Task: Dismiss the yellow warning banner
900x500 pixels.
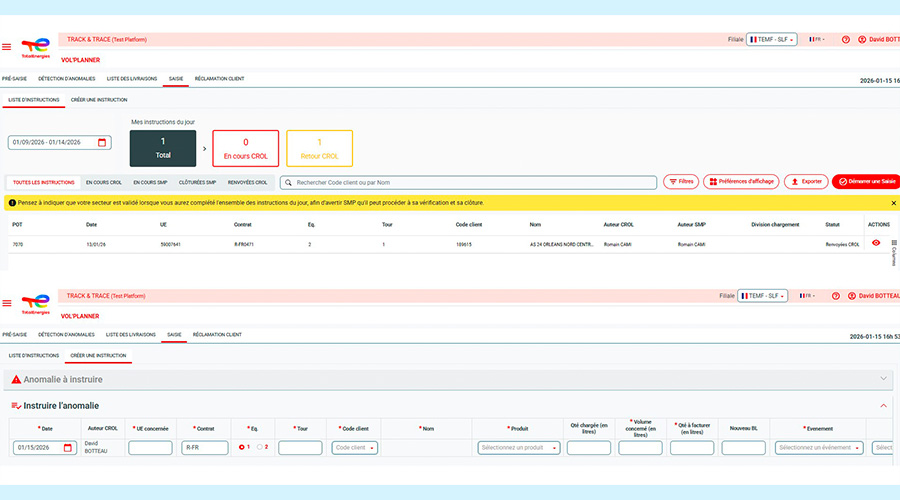Action: pos(893,203)
